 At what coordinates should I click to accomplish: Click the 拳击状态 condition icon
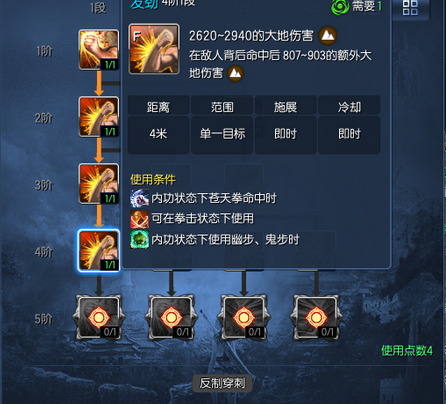139,219
